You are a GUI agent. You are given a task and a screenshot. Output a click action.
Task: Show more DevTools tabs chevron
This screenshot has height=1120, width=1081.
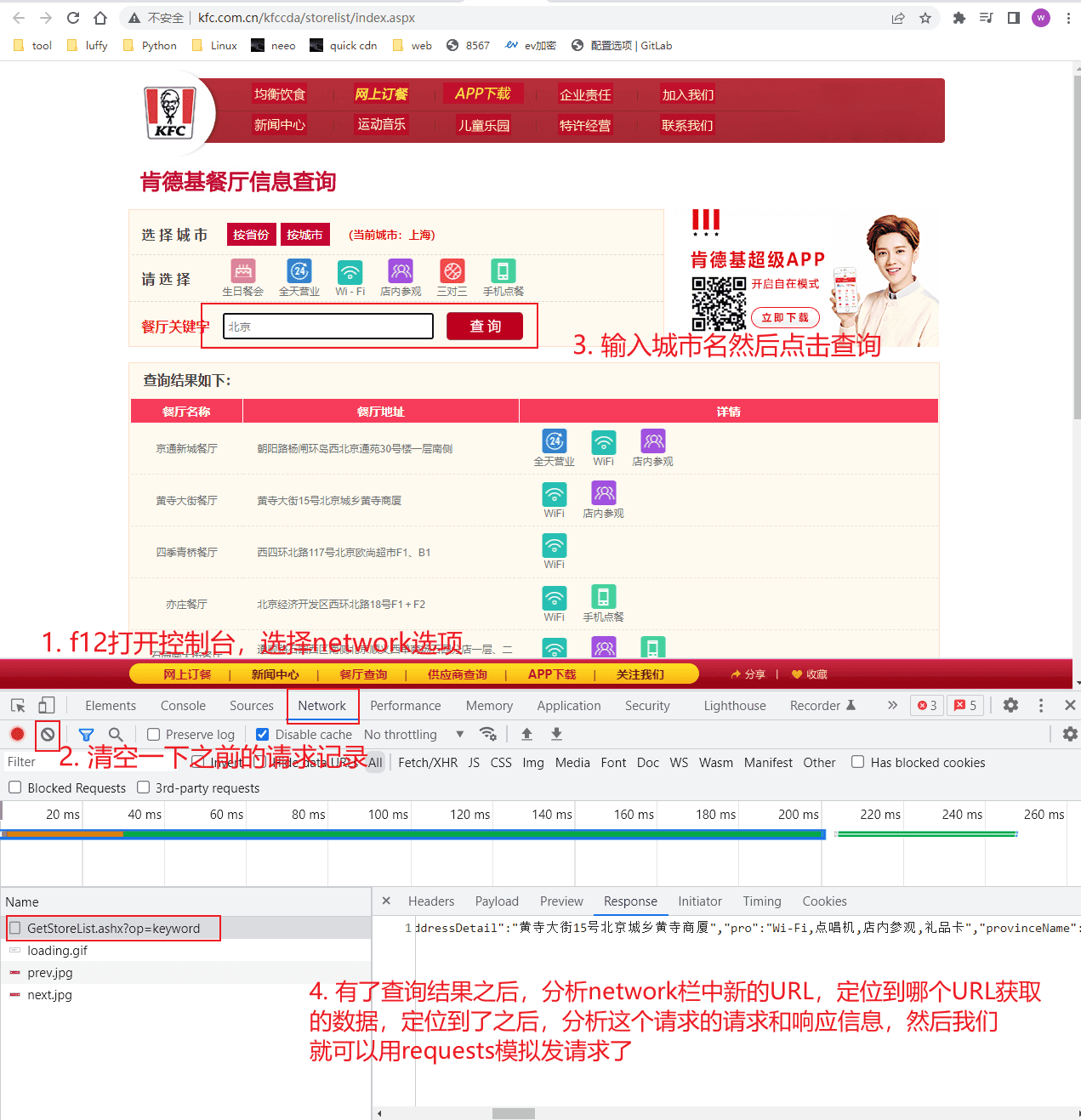(892, 705)
